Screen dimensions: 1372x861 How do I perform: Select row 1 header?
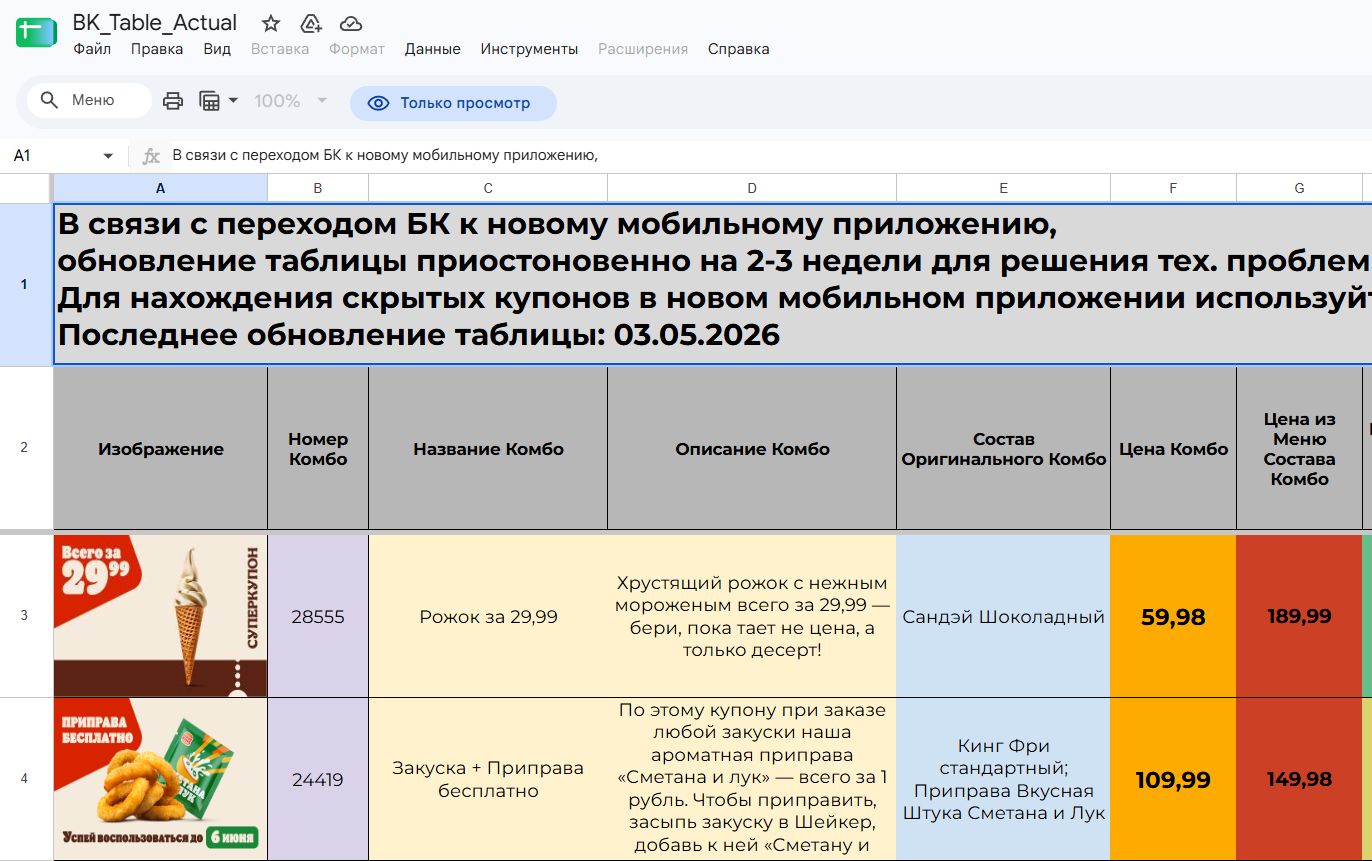[25, 284]
